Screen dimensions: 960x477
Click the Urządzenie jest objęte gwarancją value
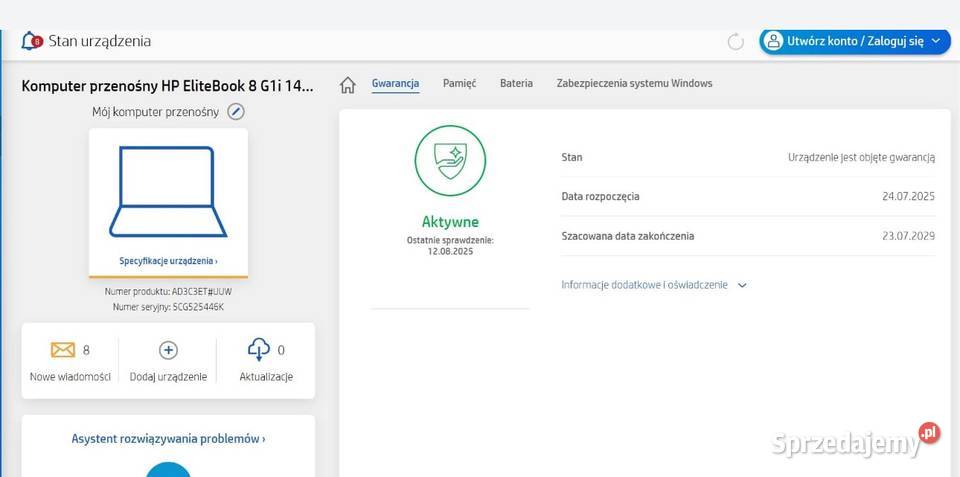(x=861, y=157)
